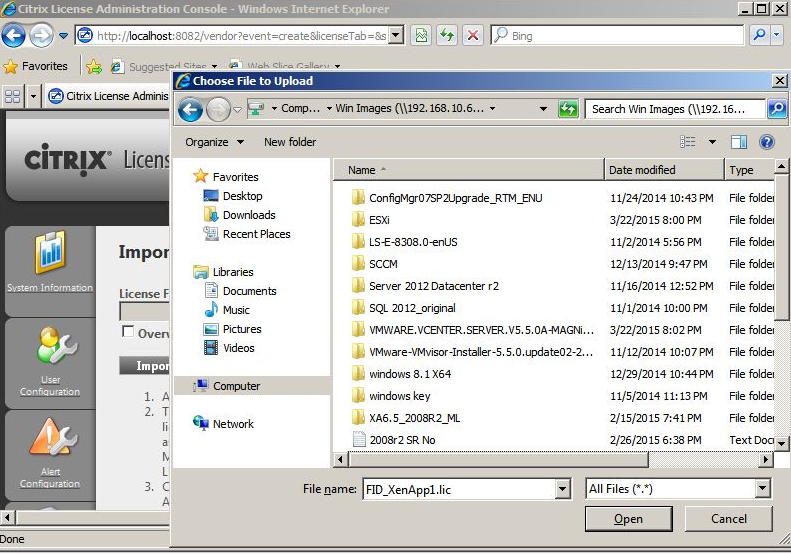Open Alert Configuration in Citrix console
The width and height of the screenshot is (791, 554).
coord(50,454)
